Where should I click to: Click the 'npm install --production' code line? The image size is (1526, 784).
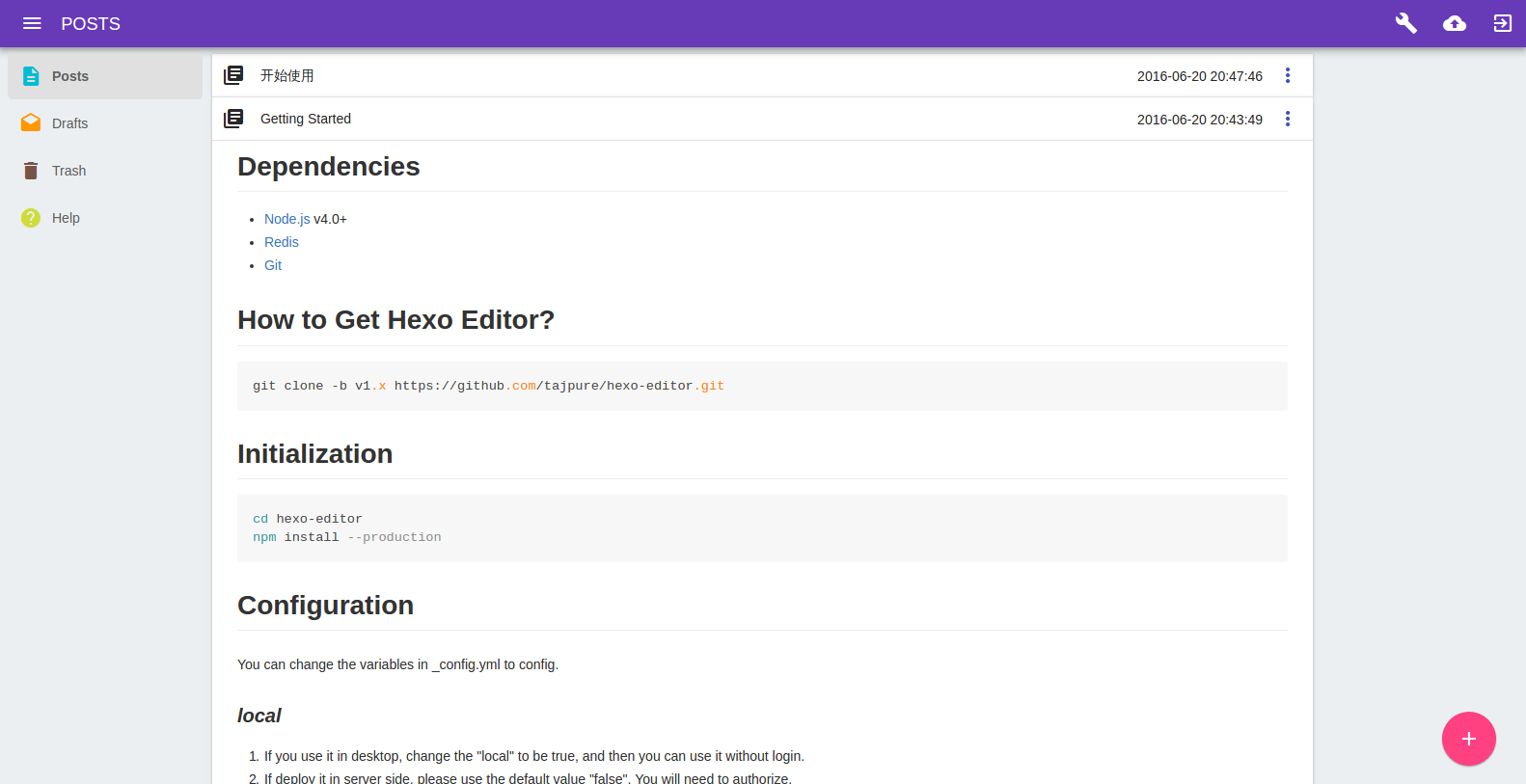pos(347,537)
